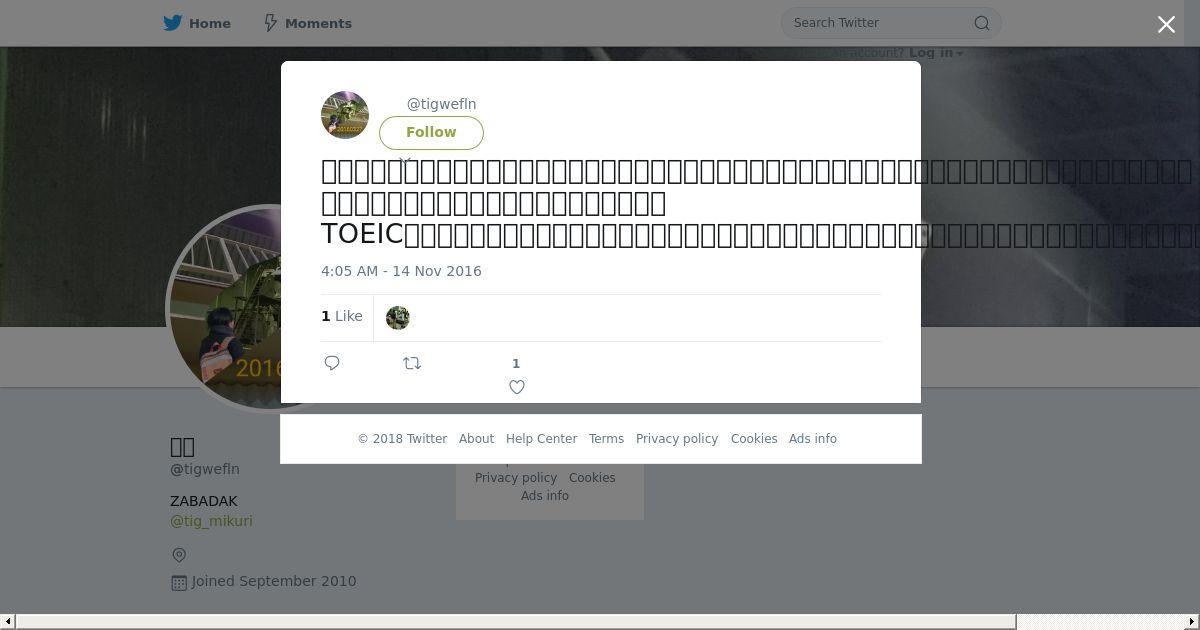Reply to the tweet with the speech bubble icon
1200x630 pixels.
(x=332, y=363)
